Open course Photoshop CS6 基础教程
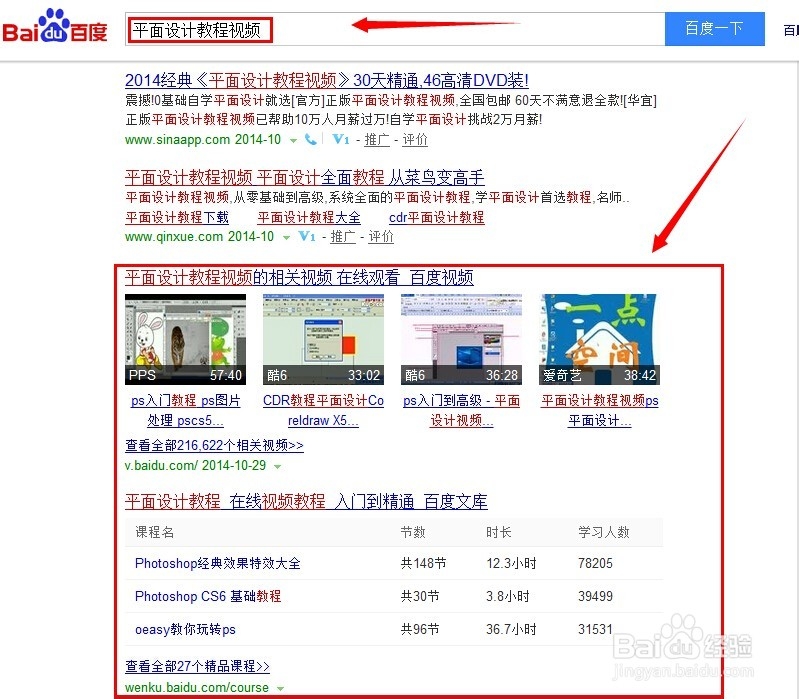 coord(208,596)
